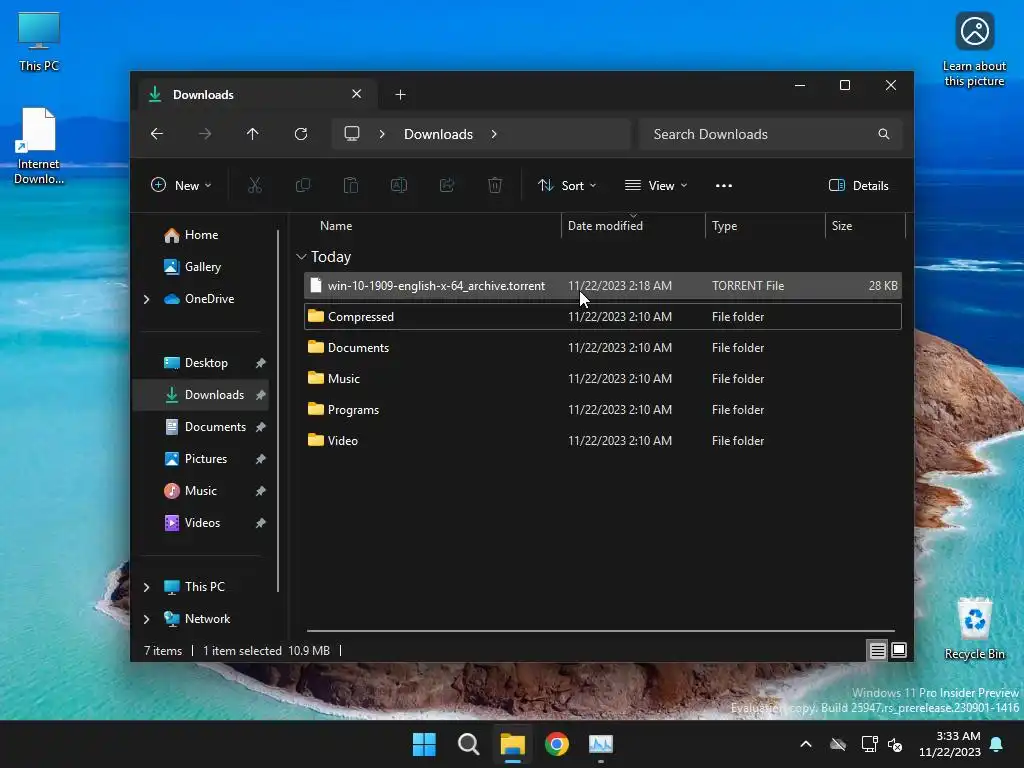Click the horizontal scrollbar in file list
Image resolution: width=1024 pixels, height=768 pixels.
tap(601, 631)
